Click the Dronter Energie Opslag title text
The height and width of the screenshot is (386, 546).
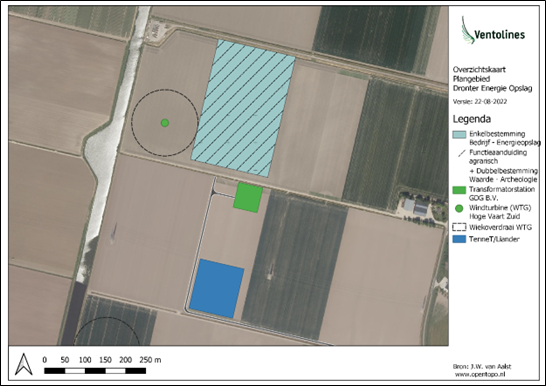pos(492,88)
